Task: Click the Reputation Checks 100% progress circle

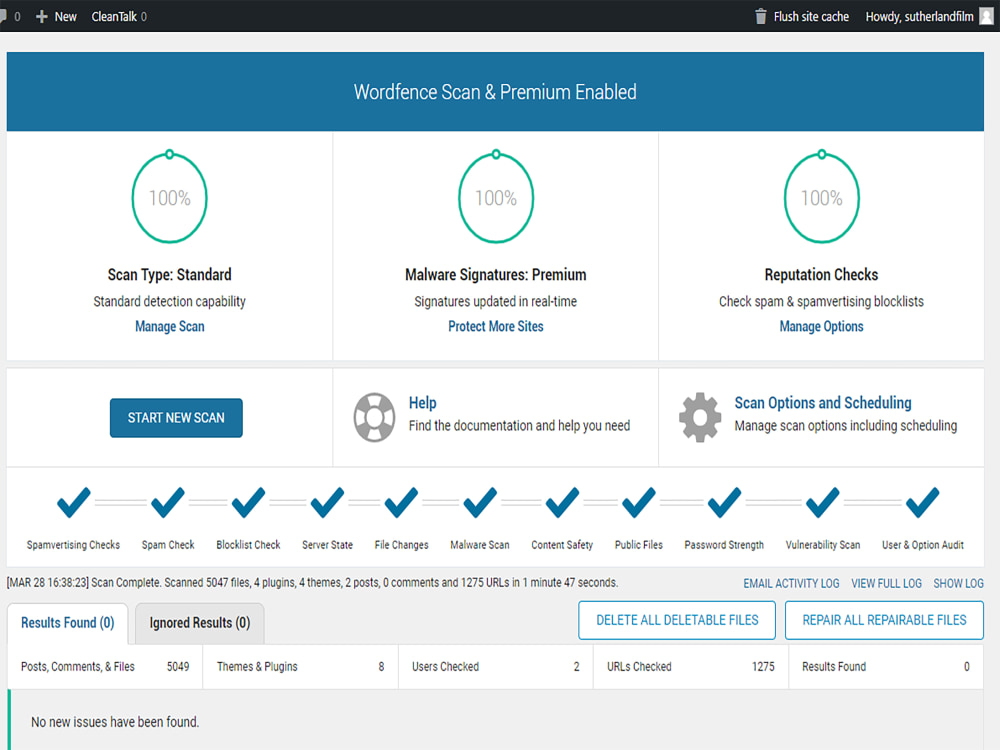Action: (821, 197)
